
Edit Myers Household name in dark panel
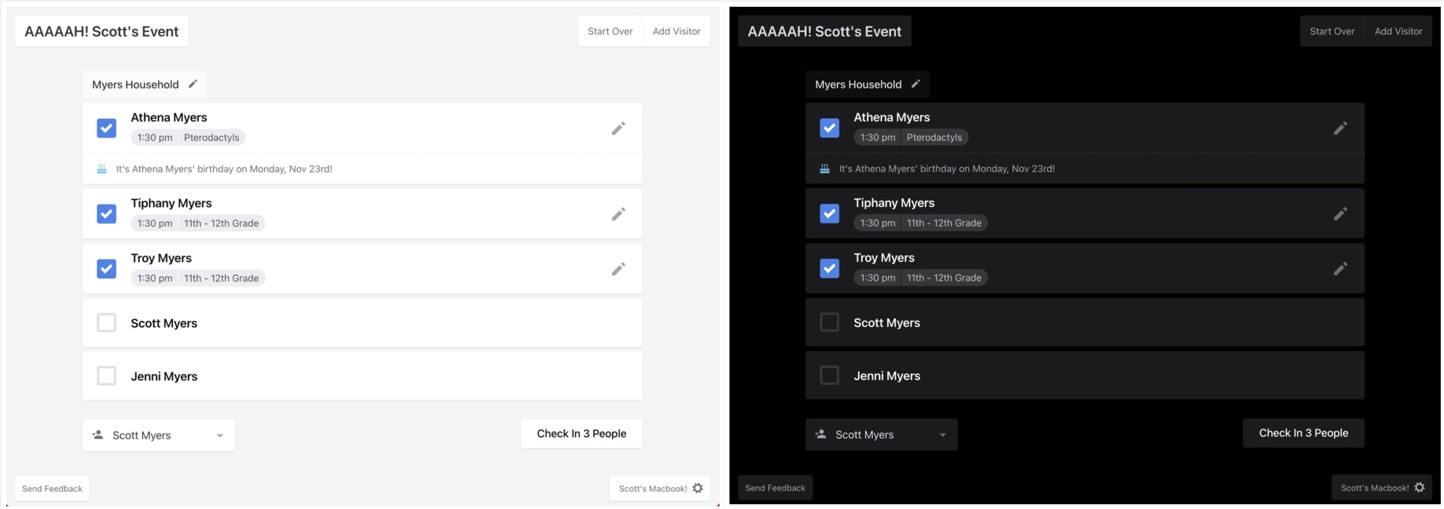click(915, 84)
